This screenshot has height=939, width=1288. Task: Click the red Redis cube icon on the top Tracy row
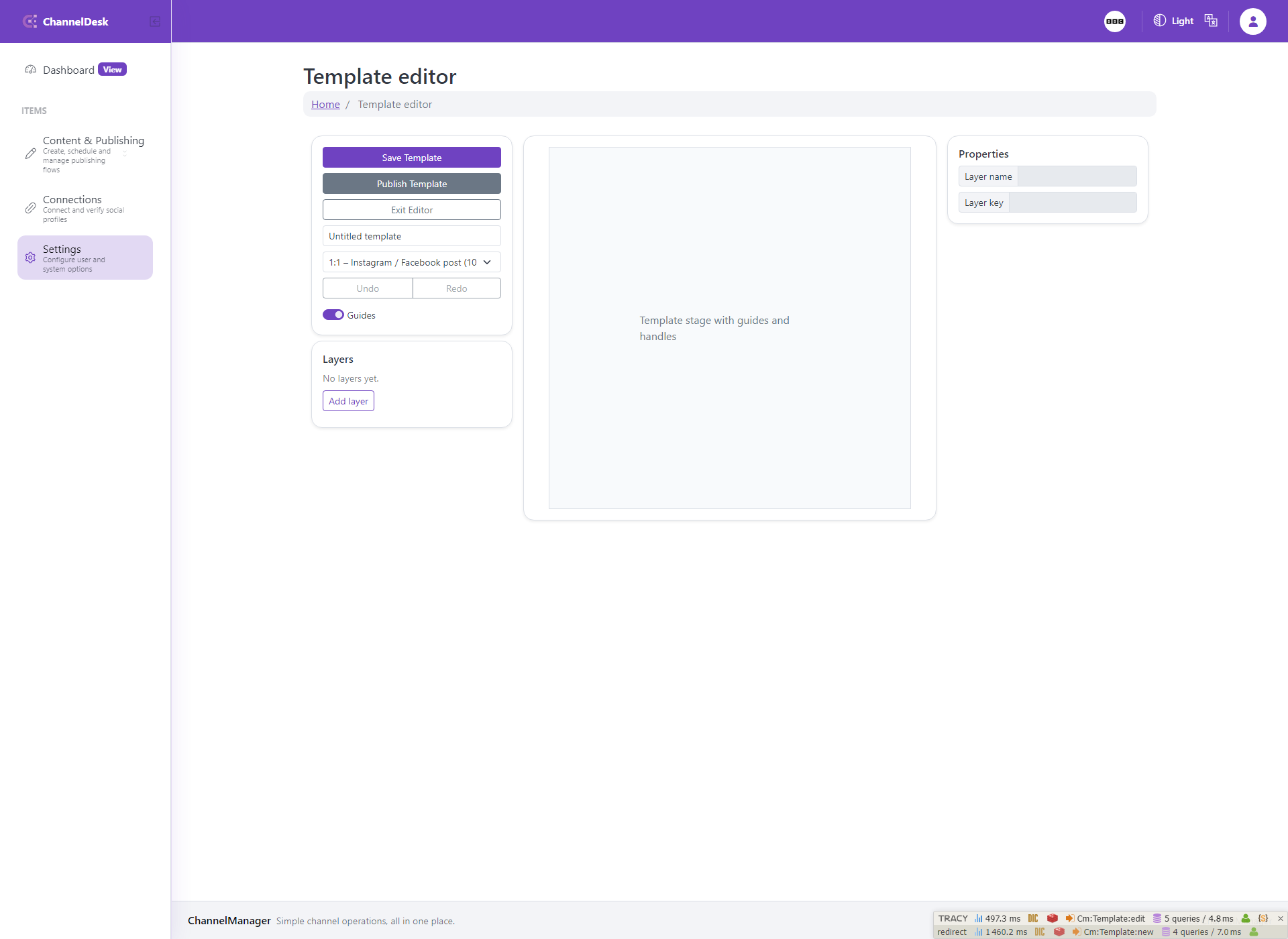coord(1052,918)
